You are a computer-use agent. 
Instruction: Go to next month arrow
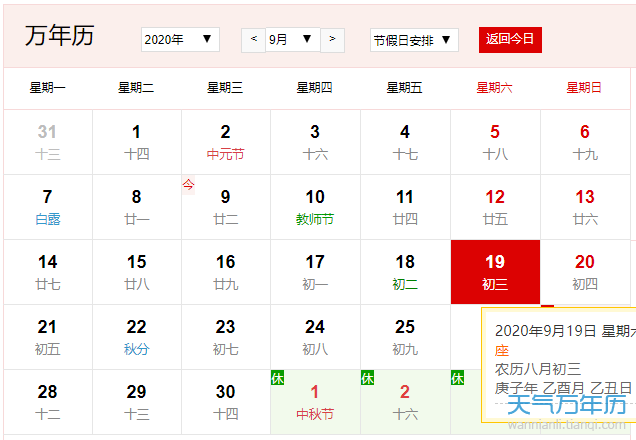[x=333, y=40]
